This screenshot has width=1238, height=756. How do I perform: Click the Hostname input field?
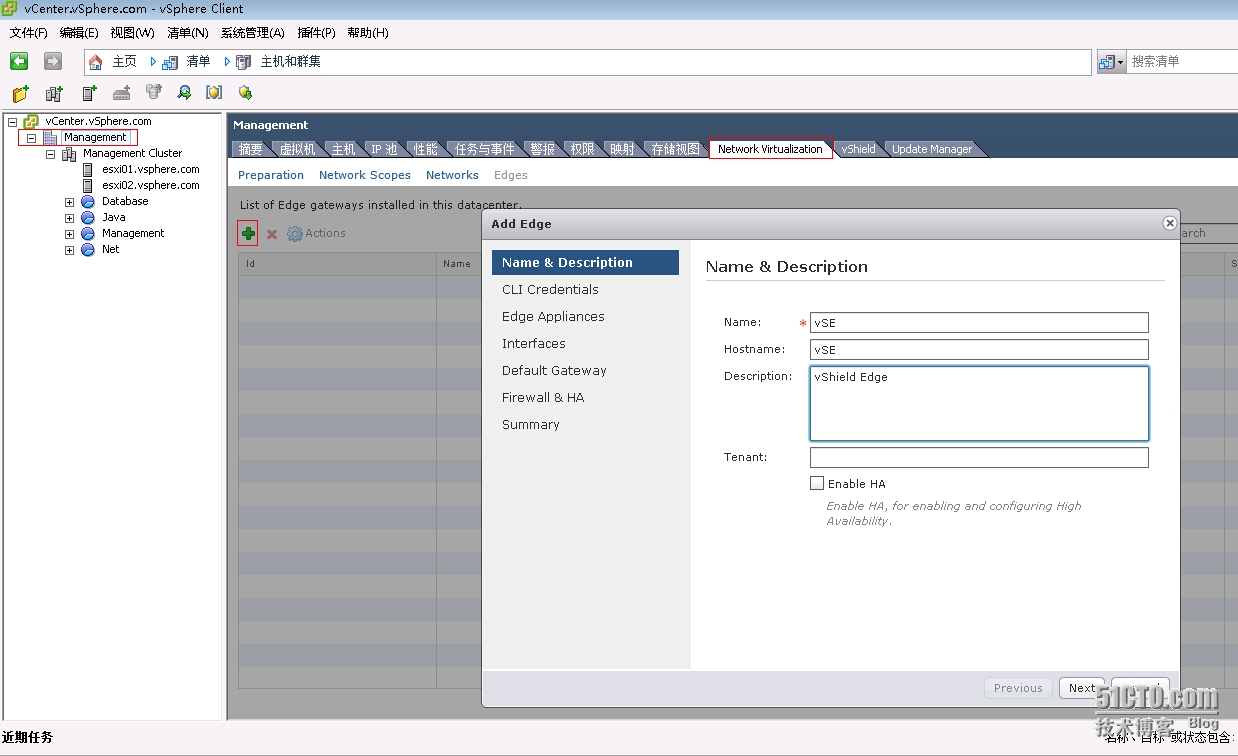coord(979,349)
